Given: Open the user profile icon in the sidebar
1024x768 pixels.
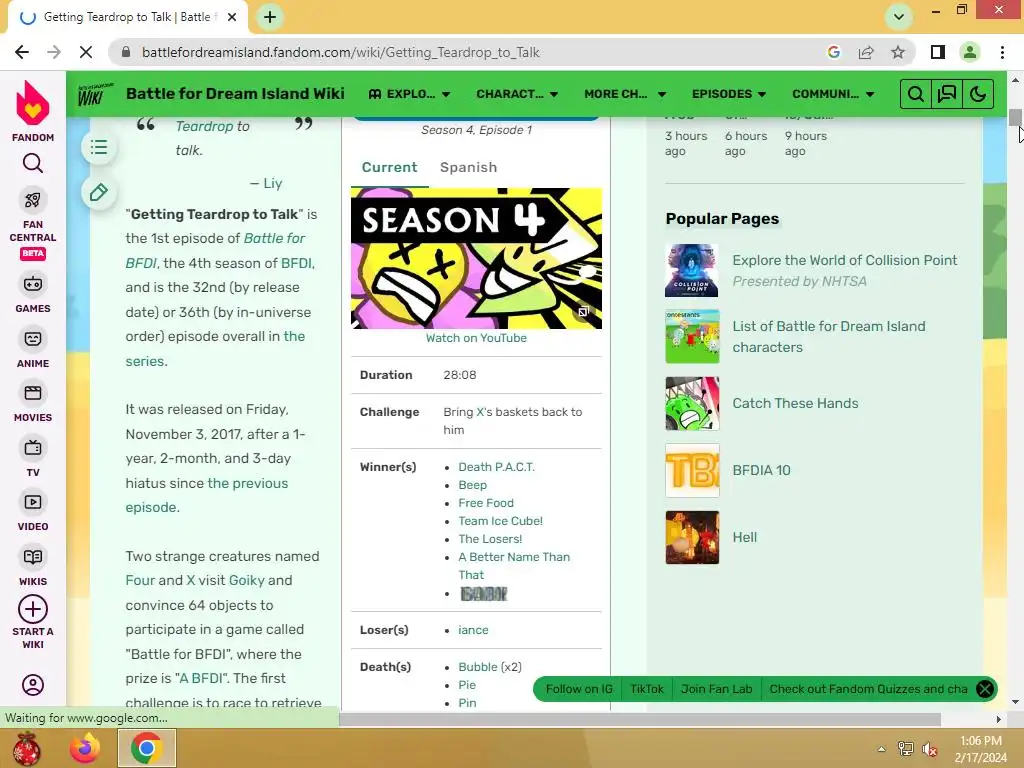Looking at the screenshot, I should [x=33, y=684].
